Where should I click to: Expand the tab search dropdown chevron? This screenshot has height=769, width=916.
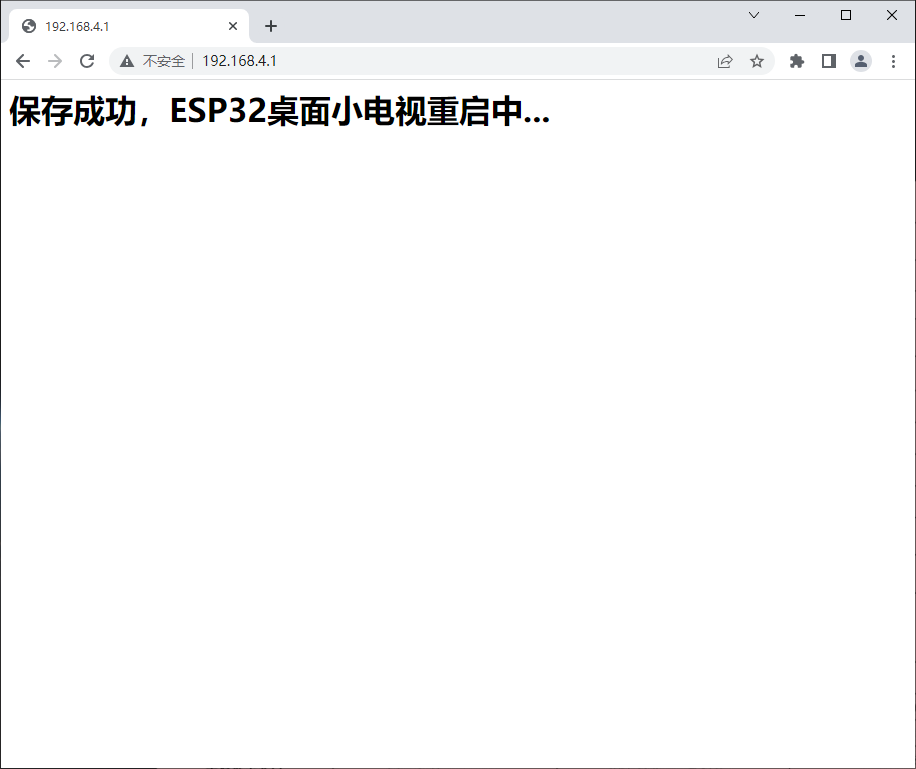(x=754, y=15)
